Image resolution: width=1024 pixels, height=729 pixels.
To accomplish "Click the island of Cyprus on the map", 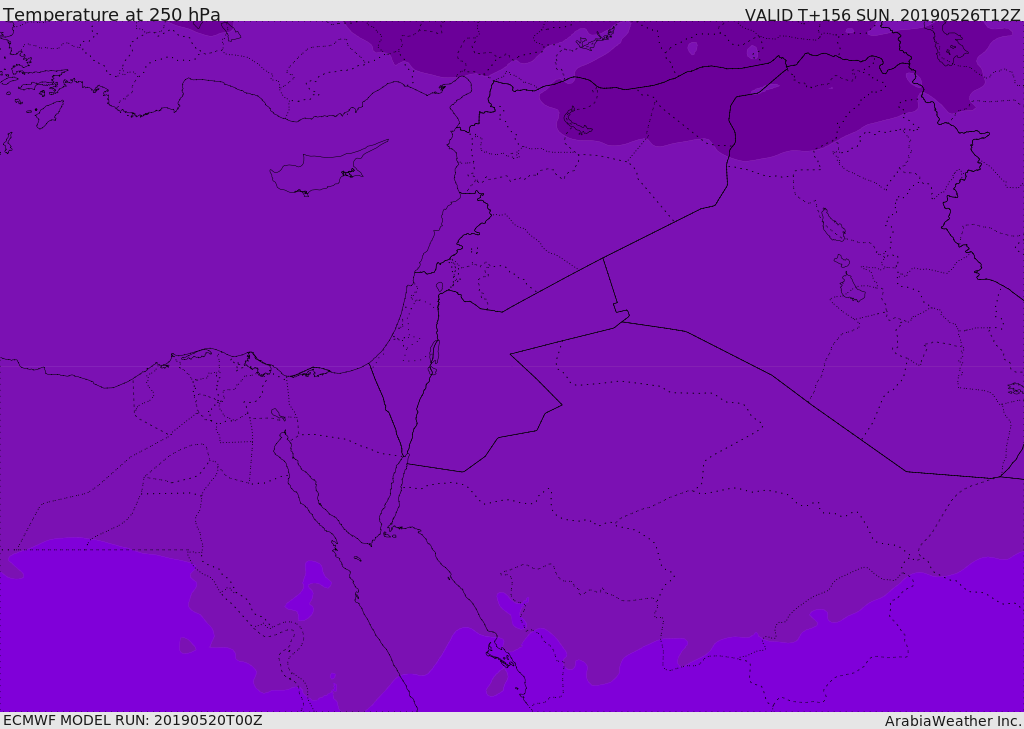I will coord(327,170).
